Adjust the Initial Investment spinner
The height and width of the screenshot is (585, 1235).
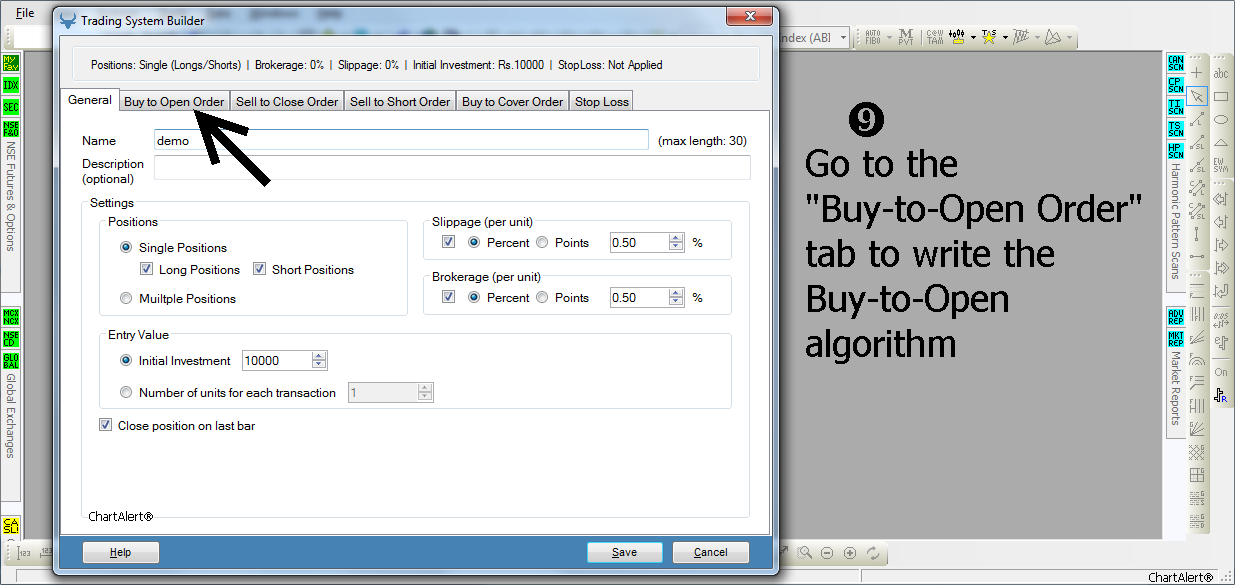[319, 361]
